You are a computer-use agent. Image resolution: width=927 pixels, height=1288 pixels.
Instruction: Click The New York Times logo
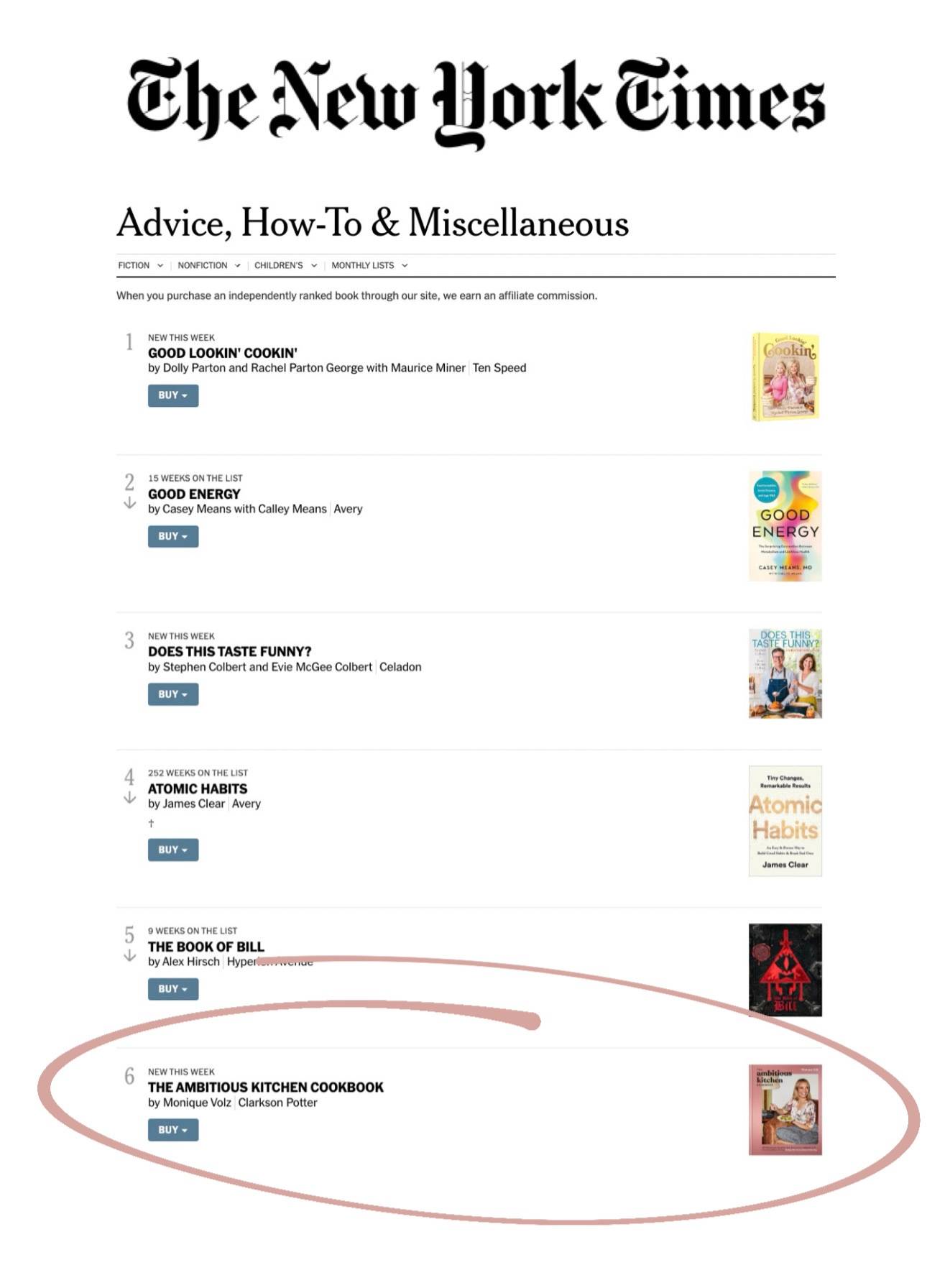(x=476, y=101)
